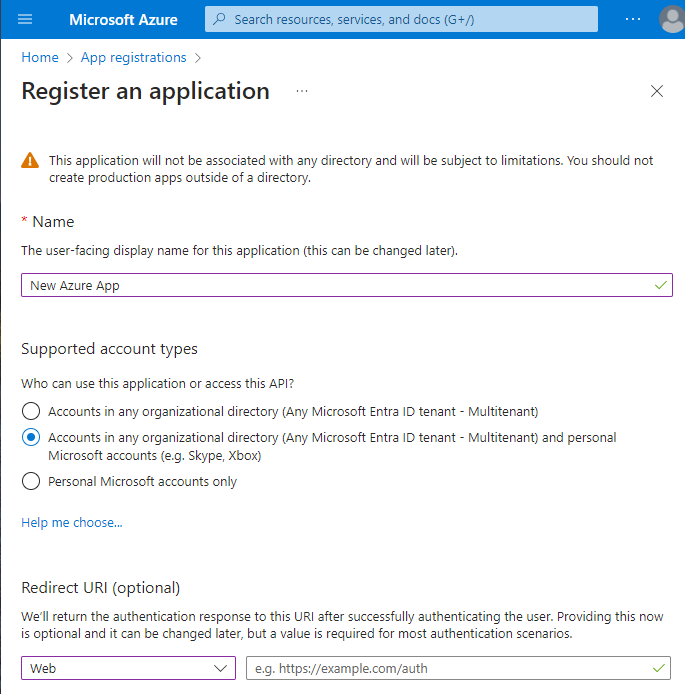Close the Register an application pane
The width and height of the screenshot is (685, 694).
coord(657,91)
